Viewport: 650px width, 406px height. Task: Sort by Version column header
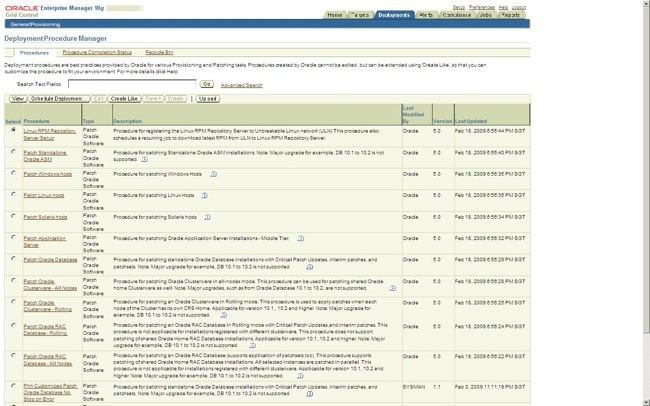pyautogui.click(x=442, y=122)
